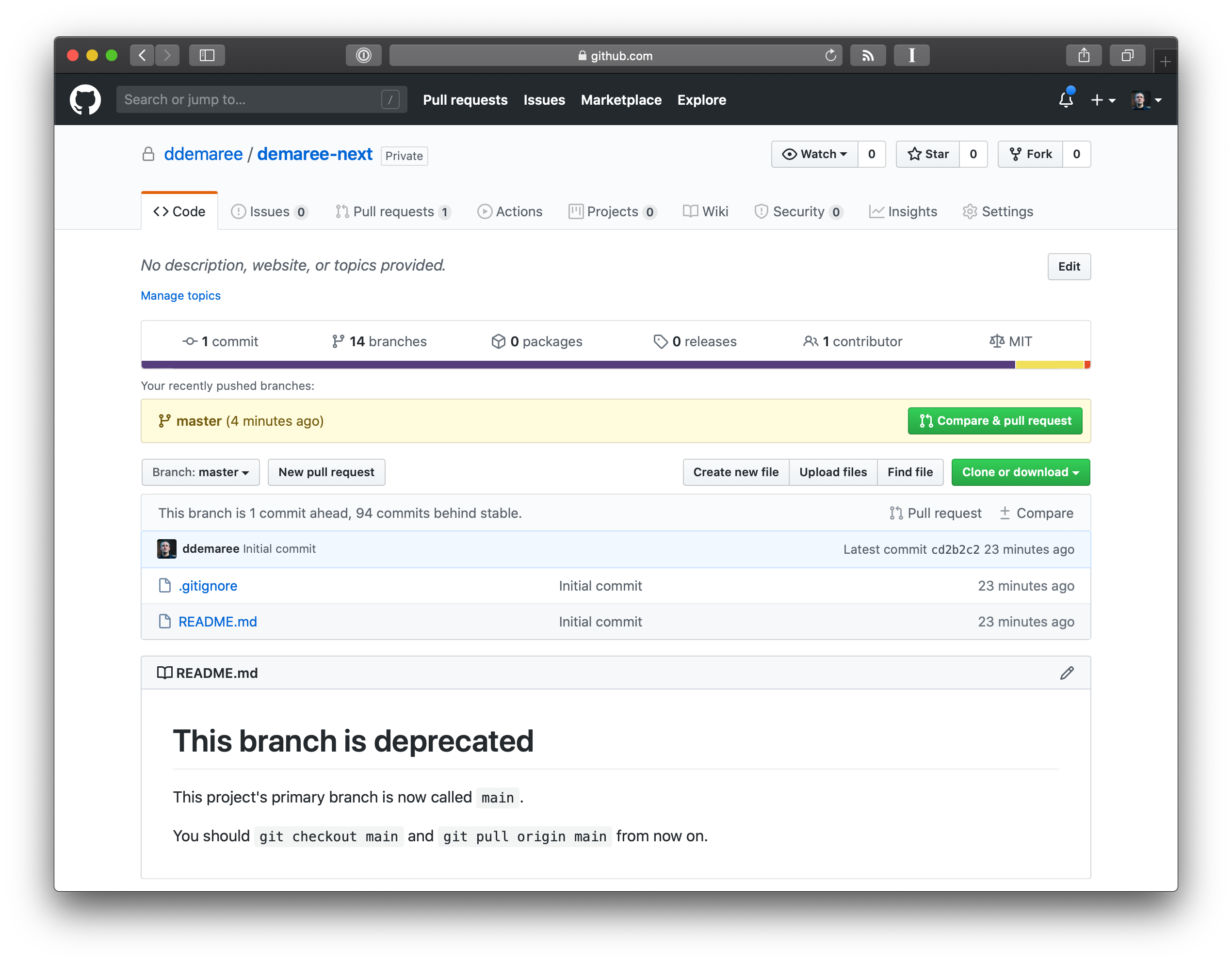The height and width of the screenshot is (963, 1232).
Task: Open the stargazers count next to Star
Action: [x=973, y=154]
